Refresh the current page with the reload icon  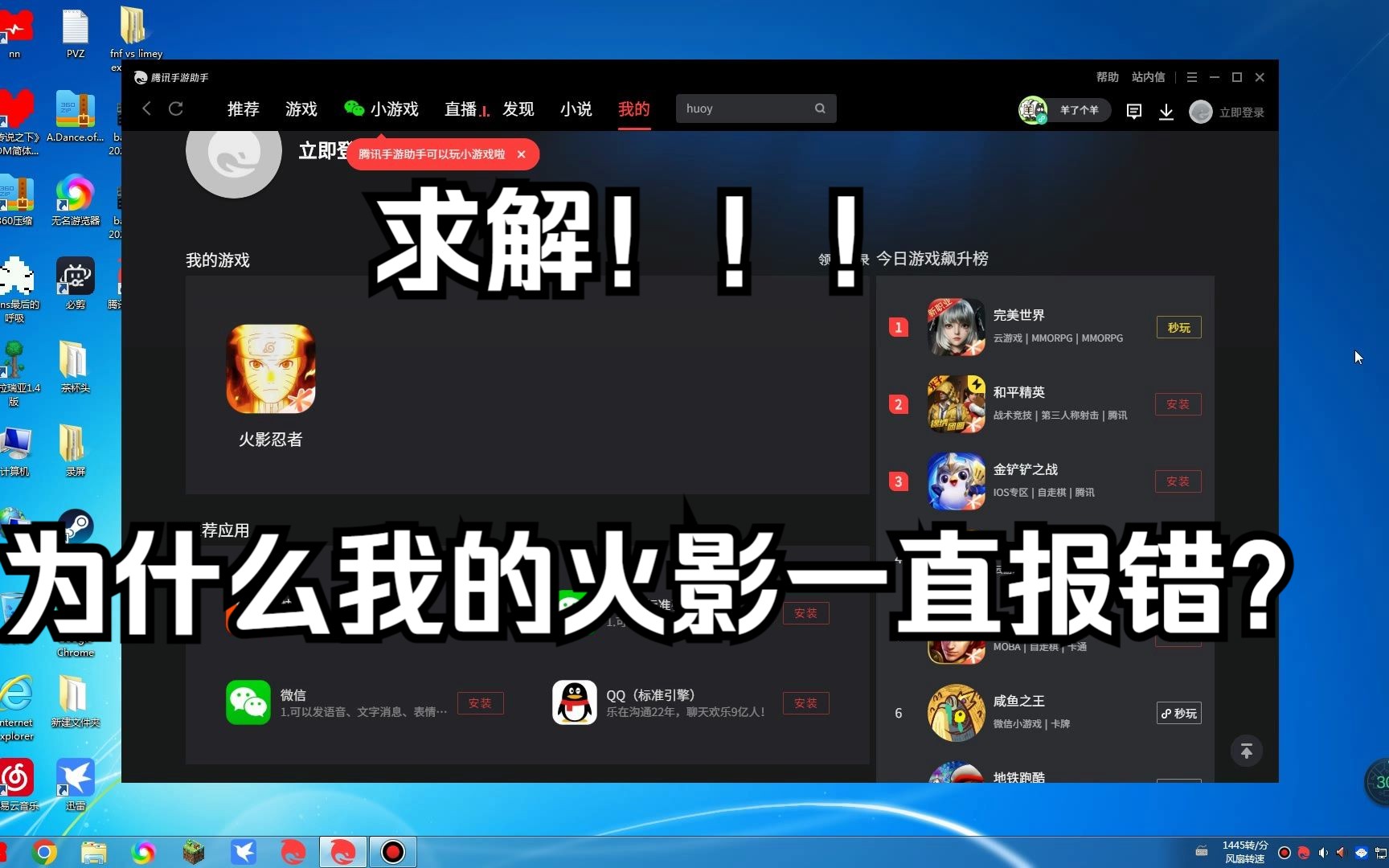176,108
